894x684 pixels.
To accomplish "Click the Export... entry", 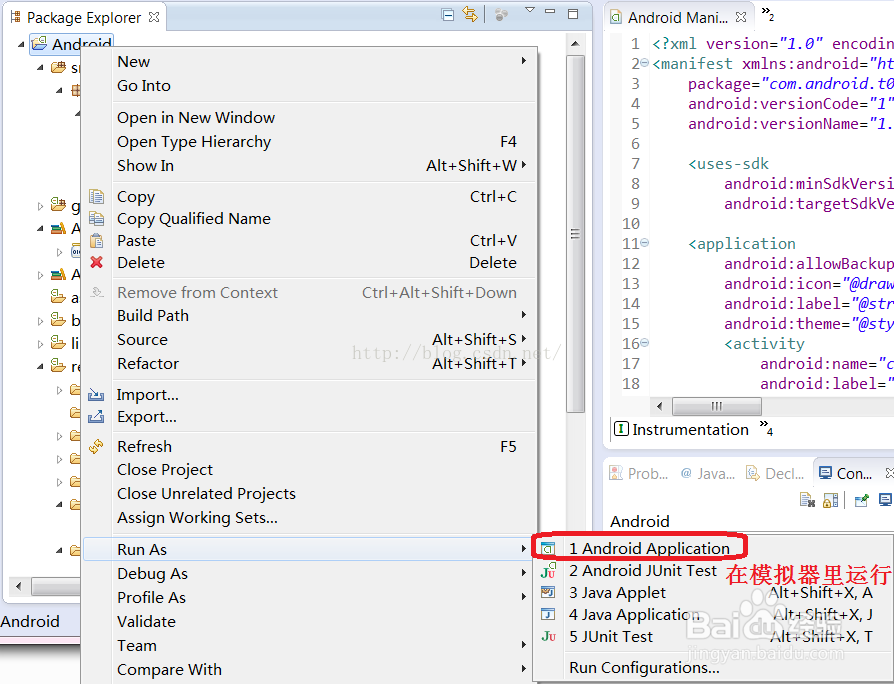I will (310, 417).
